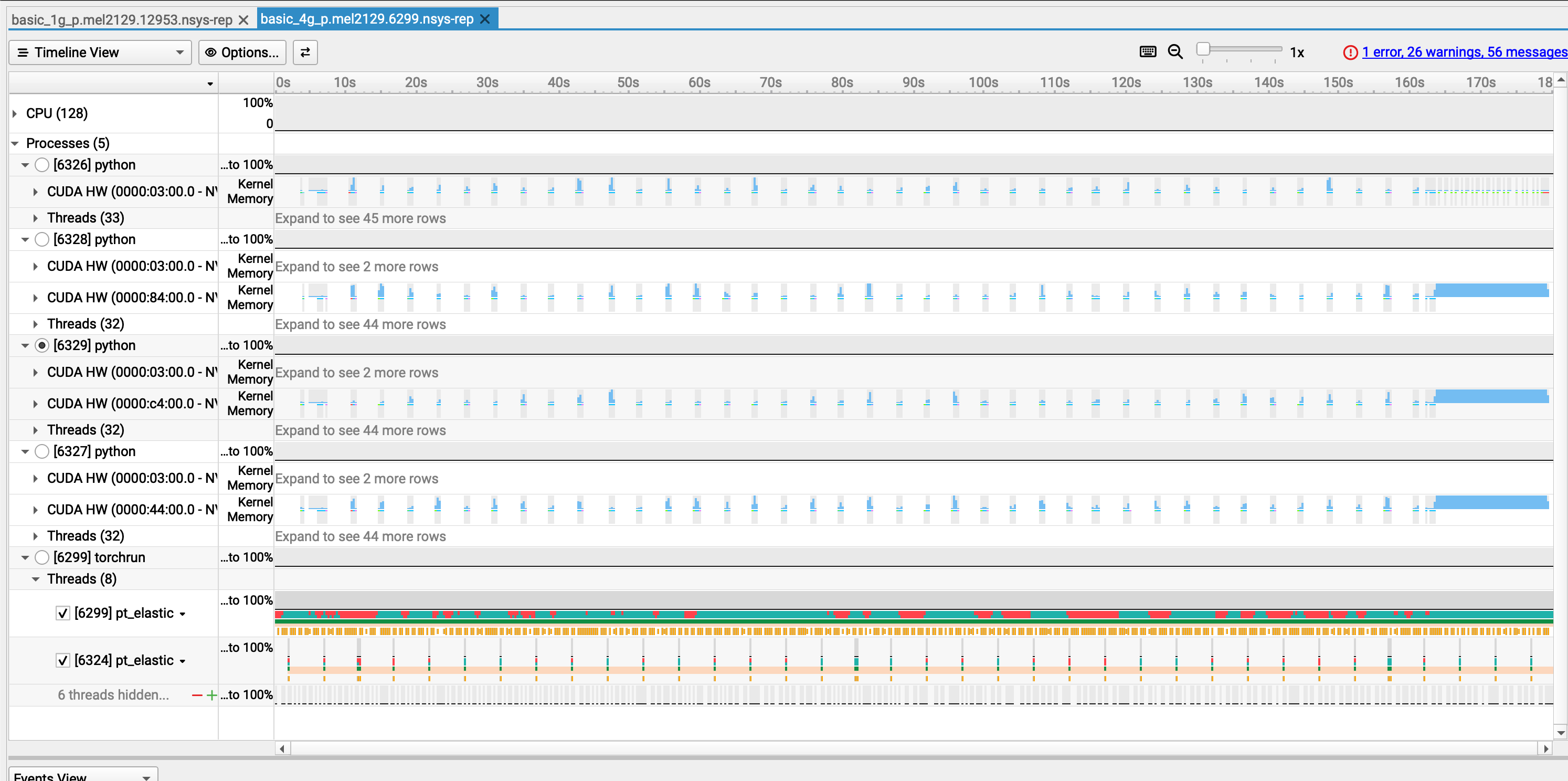The width and height of the screenshot is (1568, 781).
Task: Close the basic_4g_p.mel2129.6299.nsys-rep tab
Action: [x=485, y=19]
